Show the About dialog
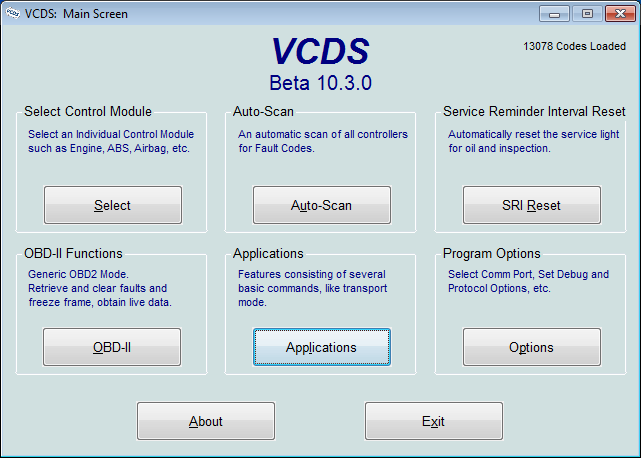Viewport: 641px width, 458px height. pyautogui.click(x=205, y=421)
